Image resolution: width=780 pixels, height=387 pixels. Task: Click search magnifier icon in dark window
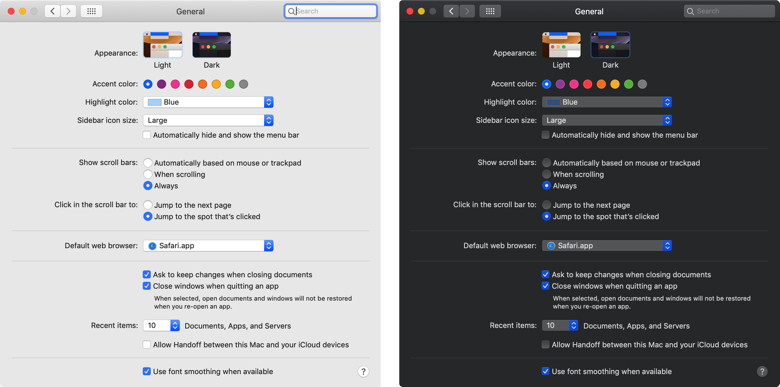[690, 11]
